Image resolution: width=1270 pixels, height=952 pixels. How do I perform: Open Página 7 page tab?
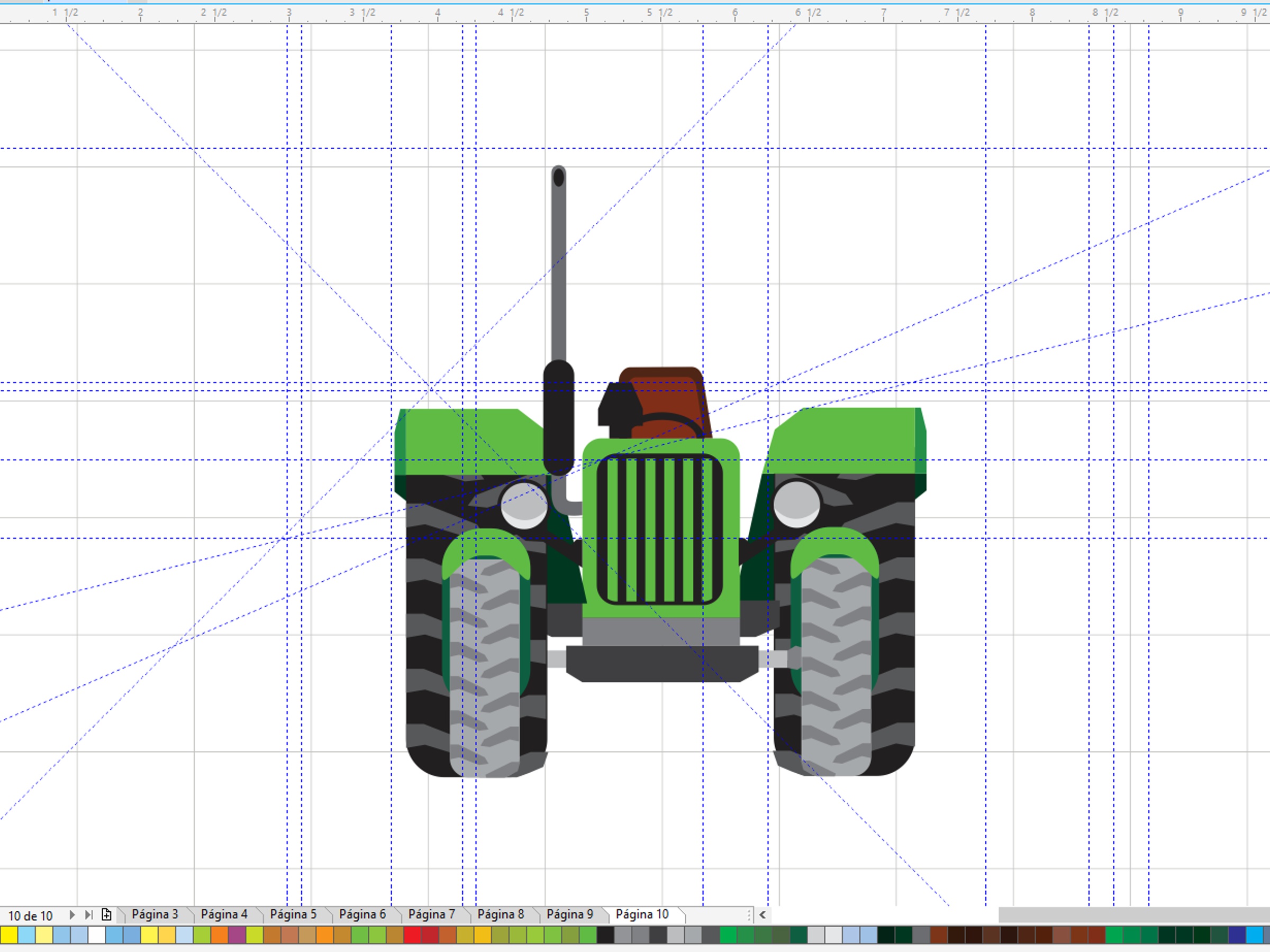coord(431,914)
